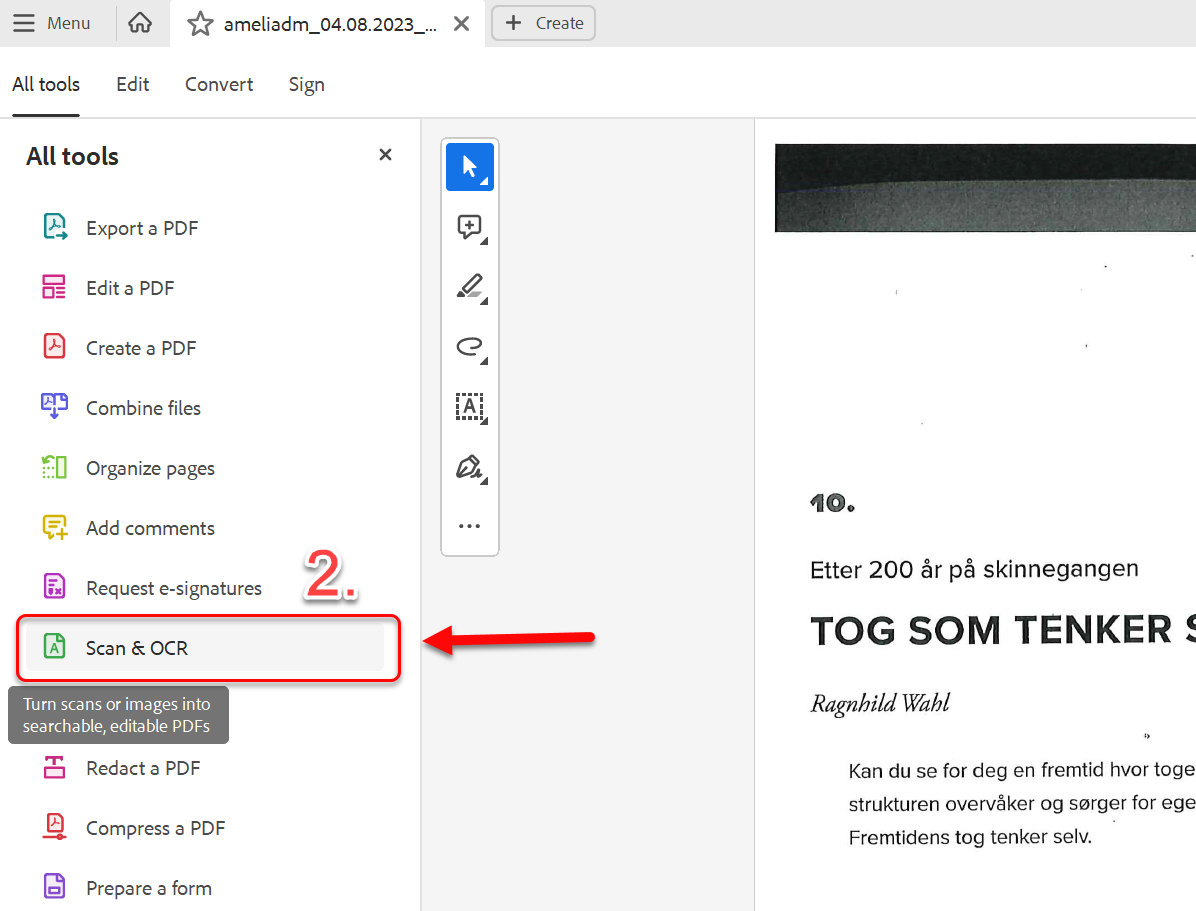The width and height of the screenshot is (1196, 911).
Task: Open the Scan & OCR tool label
Action: pyautogui.click(x=137, y=648)
